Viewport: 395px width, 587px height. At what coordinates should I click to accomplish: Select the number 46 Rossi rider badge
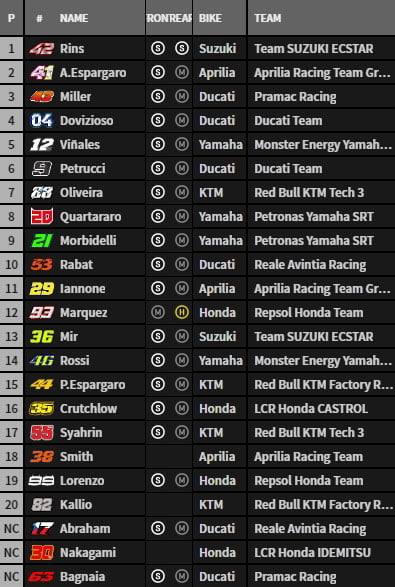coord(42,361)
